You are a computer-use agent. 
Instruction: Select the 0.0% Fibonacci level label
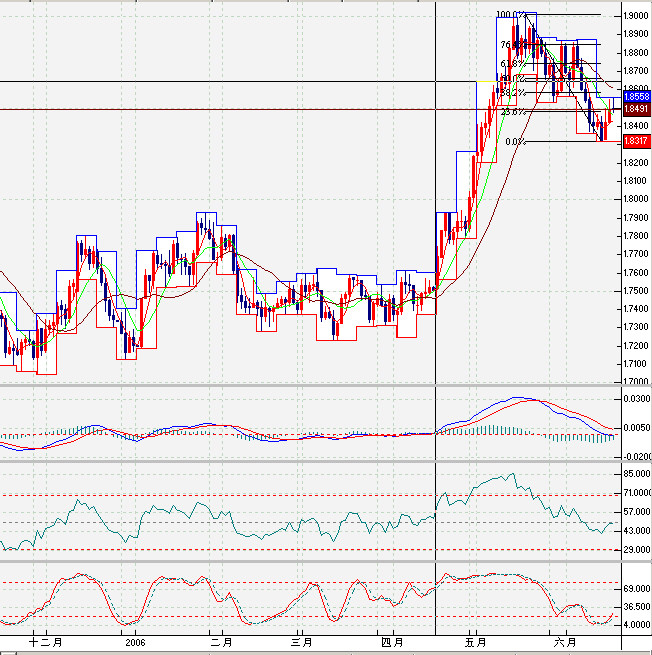pos(516,142)
